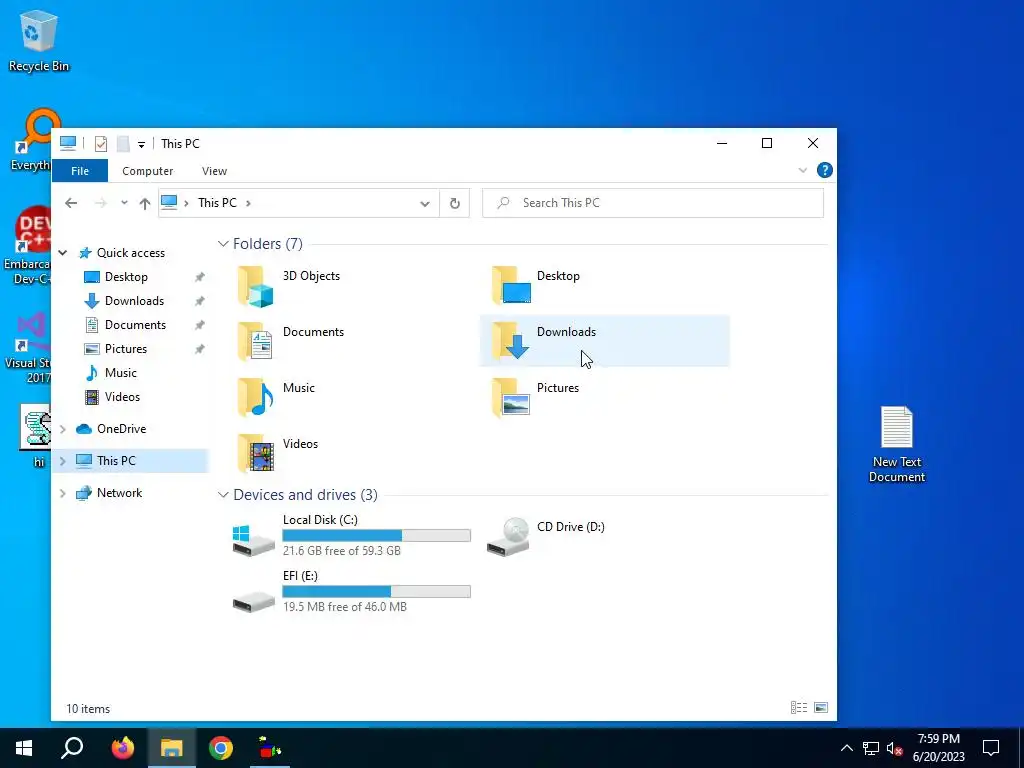Open the File menu
This screenshot has height=768, width=1024.
click(x=80, y=171)
